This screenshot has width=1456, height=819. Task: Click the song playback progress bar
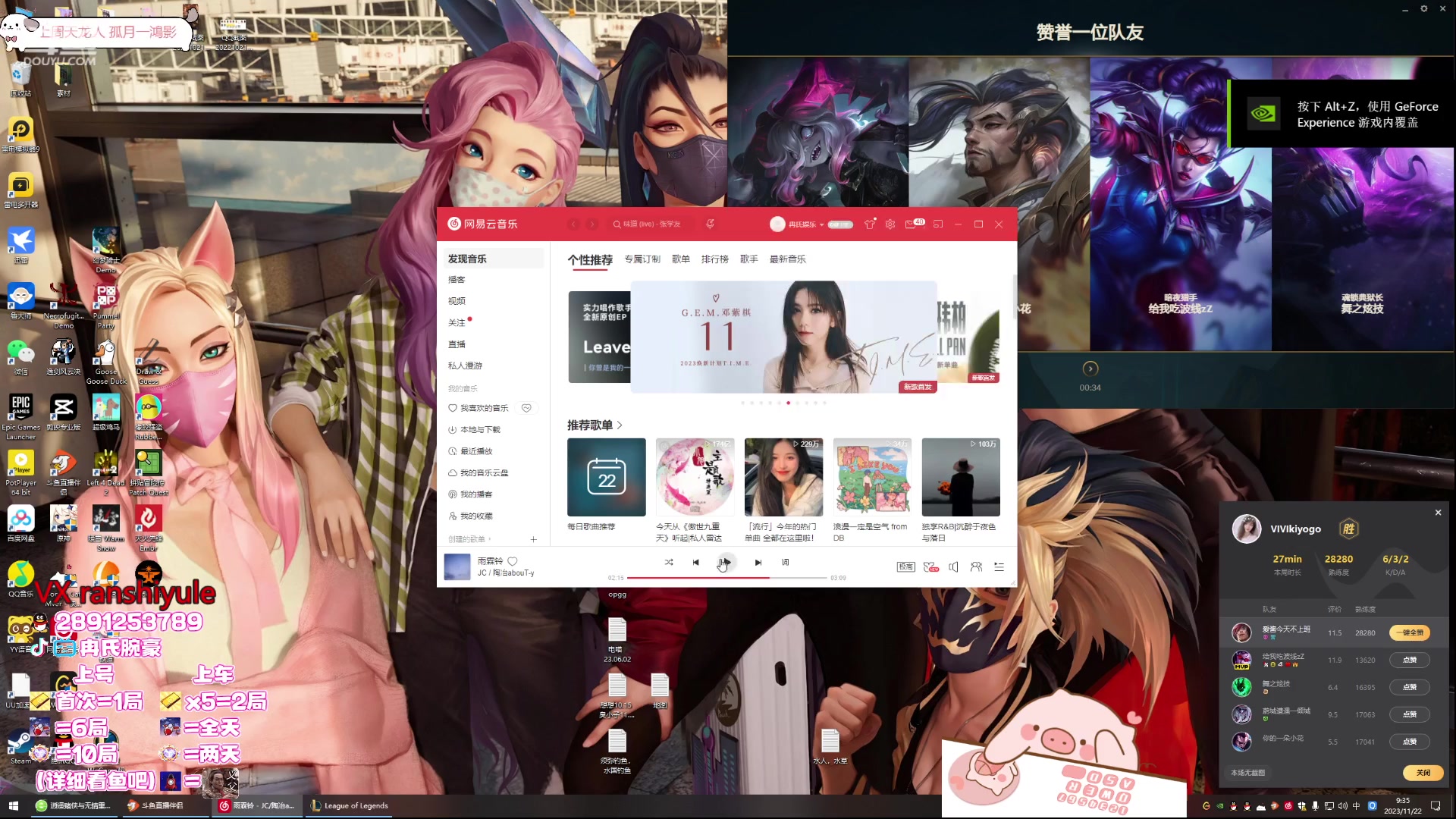point(726,578)
